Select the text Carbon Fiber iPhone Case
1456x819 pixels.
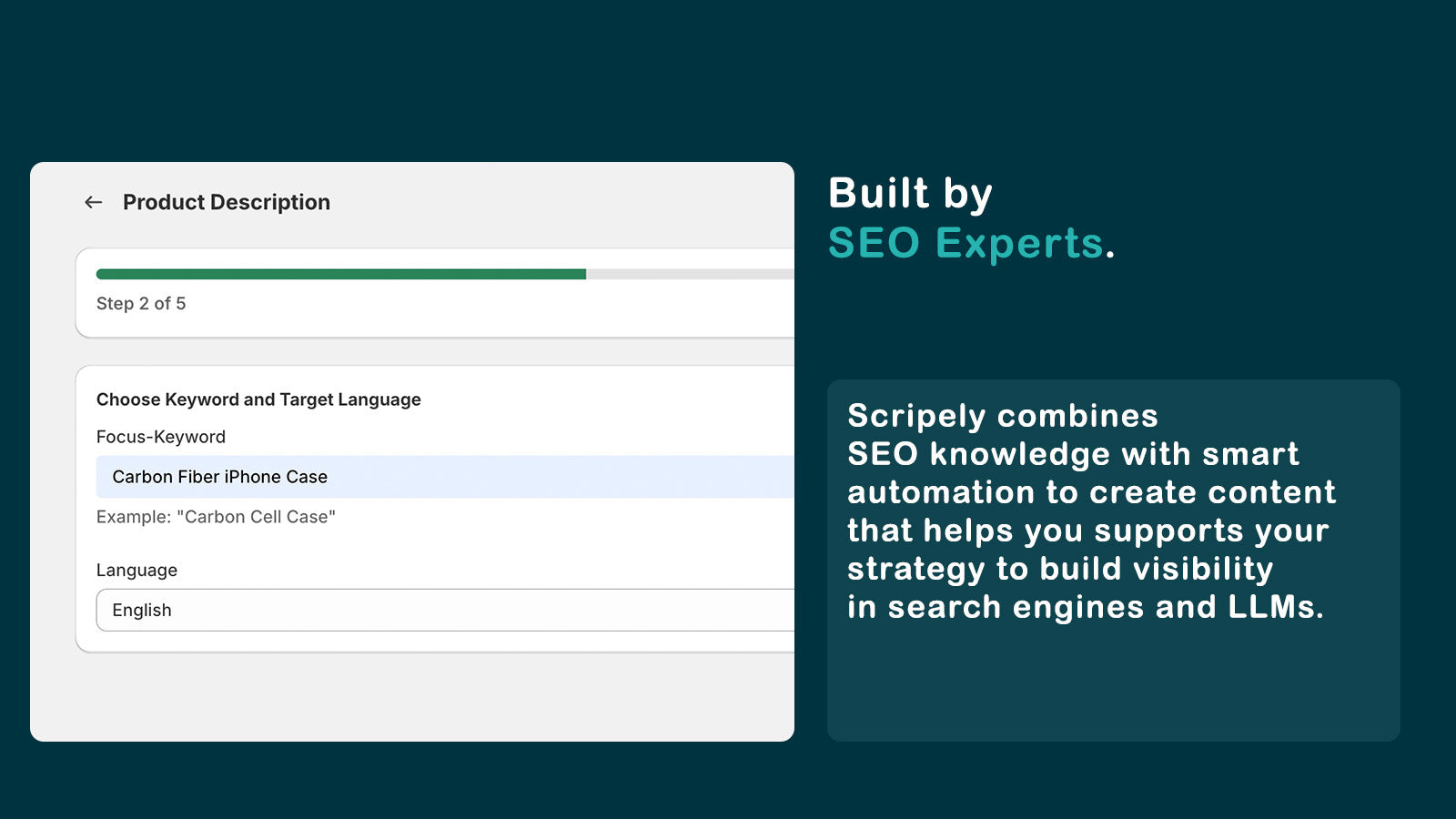219,476
